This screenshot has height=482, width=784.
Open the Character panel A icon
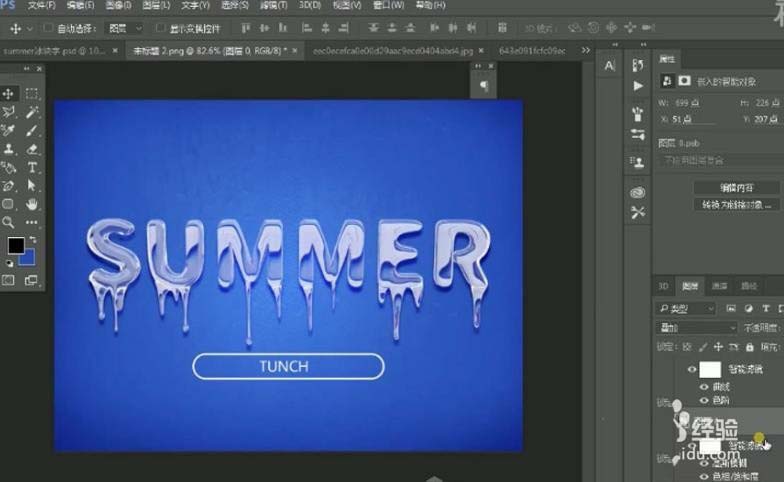(610, 66)
